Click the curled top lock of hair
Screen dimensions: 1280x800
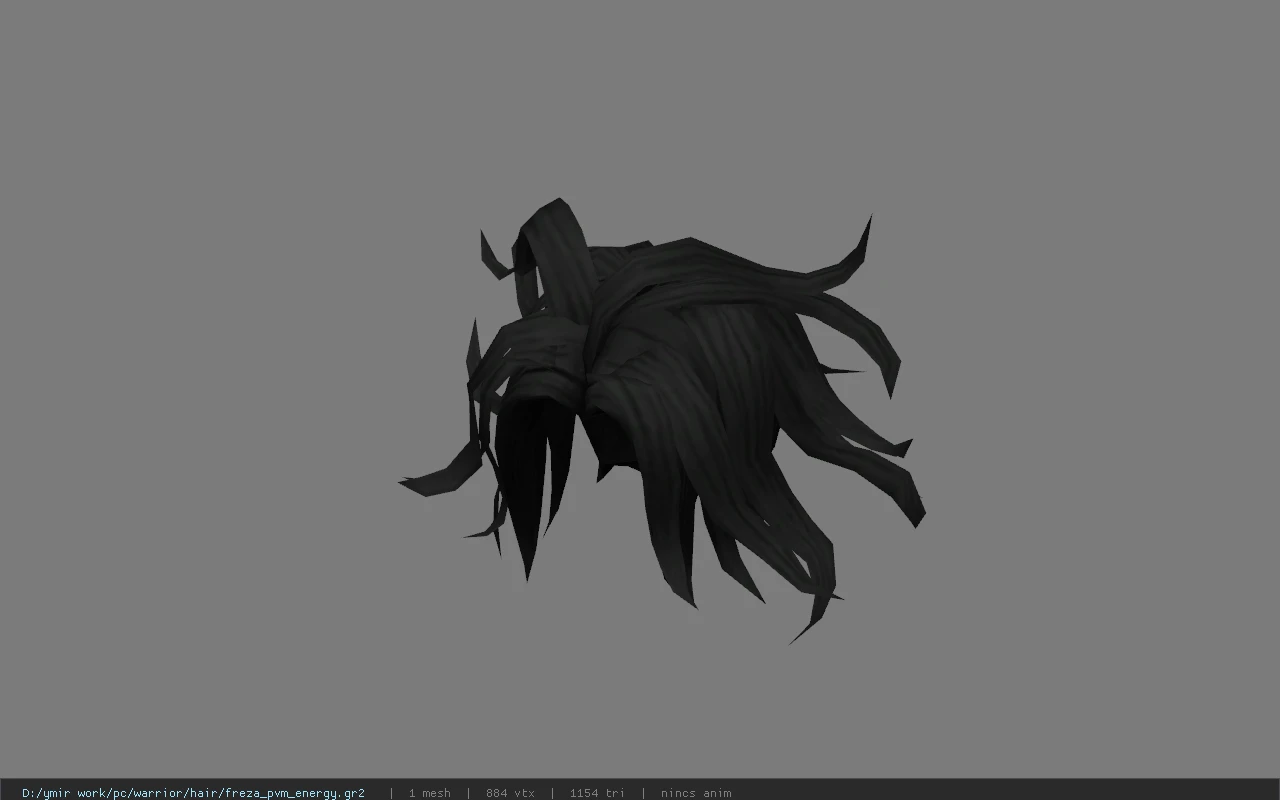point(553,250)
